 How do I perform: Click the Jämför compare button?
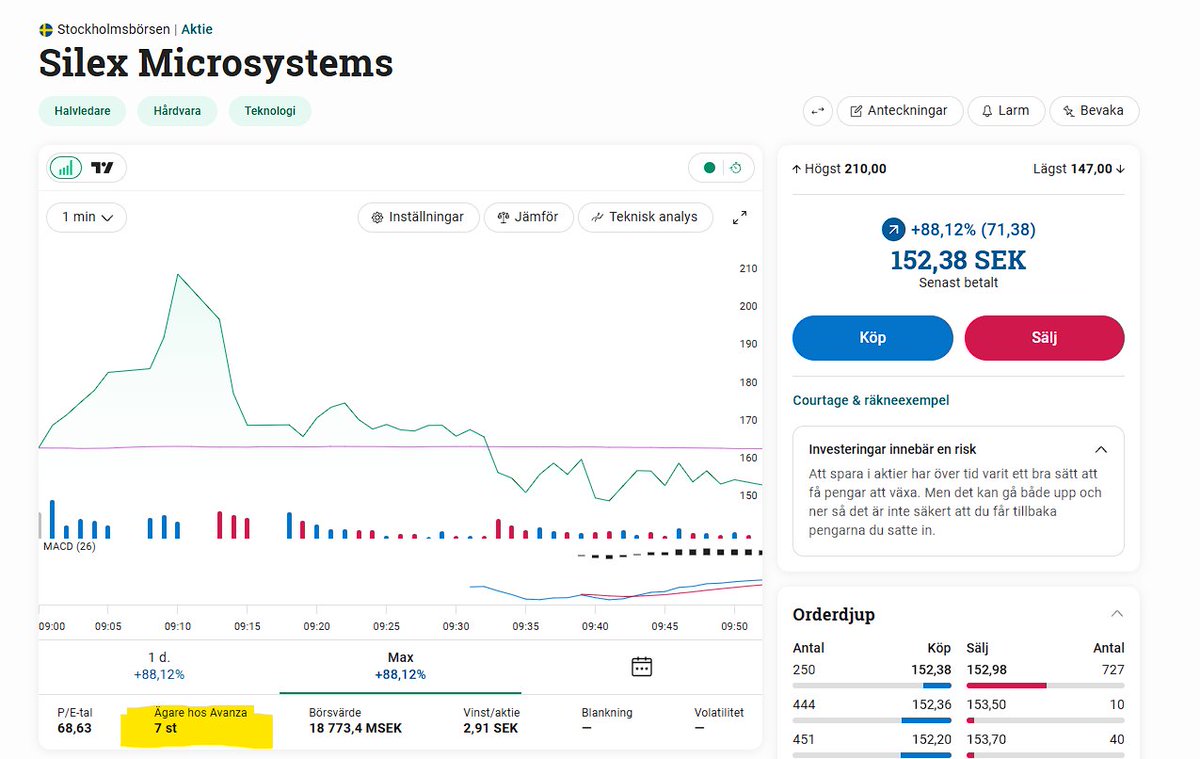529,217
